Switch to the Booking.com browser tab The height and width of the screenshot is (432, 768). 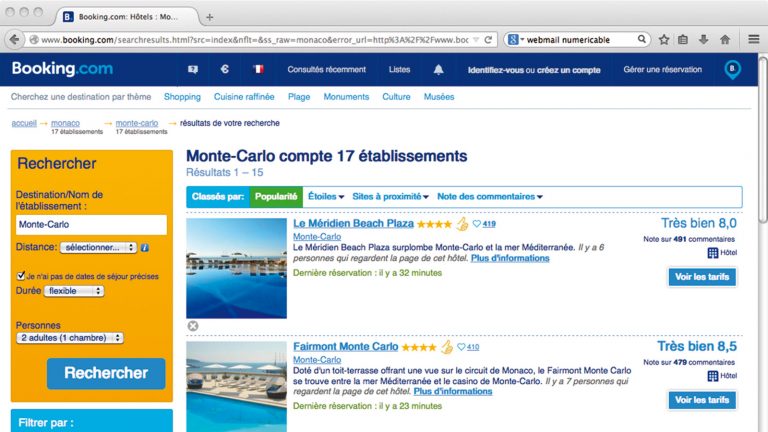[127, 17]
